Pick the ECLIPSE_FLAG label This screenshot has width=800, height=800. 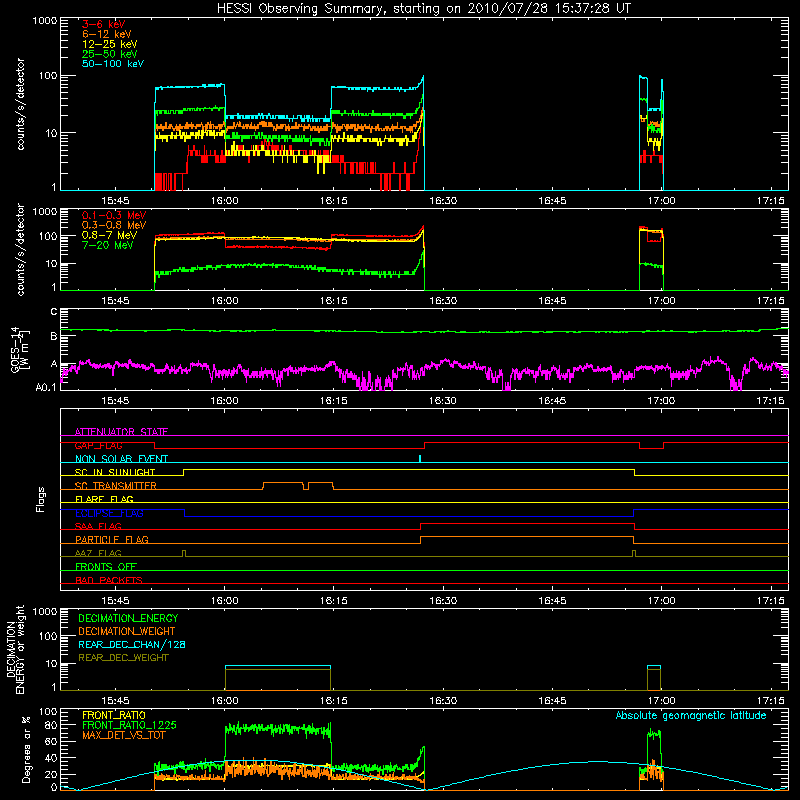click(109, 513)
